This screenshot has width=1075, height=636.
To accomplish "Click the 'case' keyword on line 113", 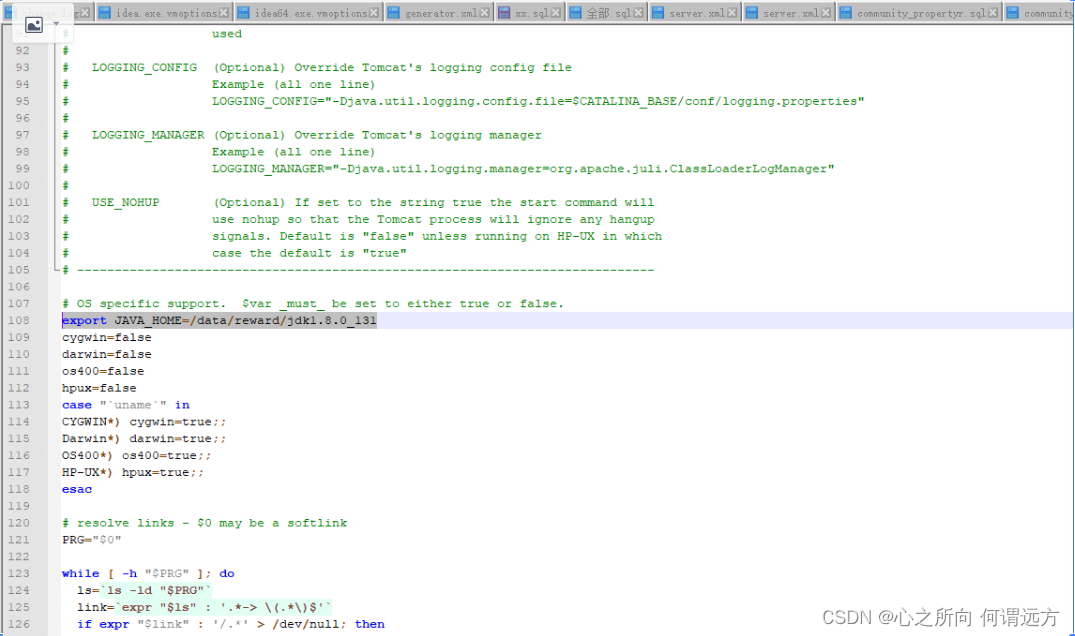I will (x=77, y=404).
